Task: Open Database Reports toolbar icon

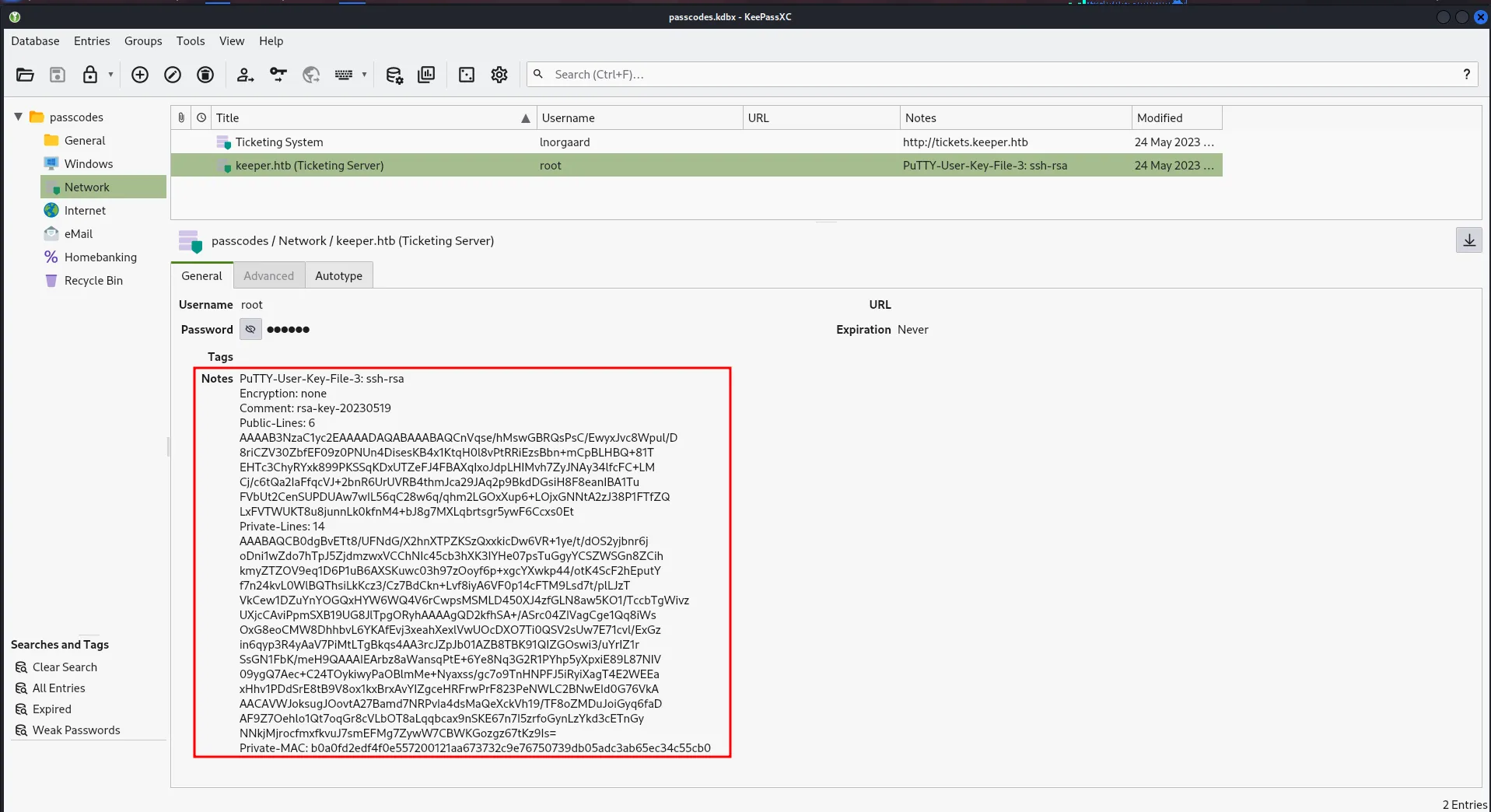Action: click(x=426, y=75)
